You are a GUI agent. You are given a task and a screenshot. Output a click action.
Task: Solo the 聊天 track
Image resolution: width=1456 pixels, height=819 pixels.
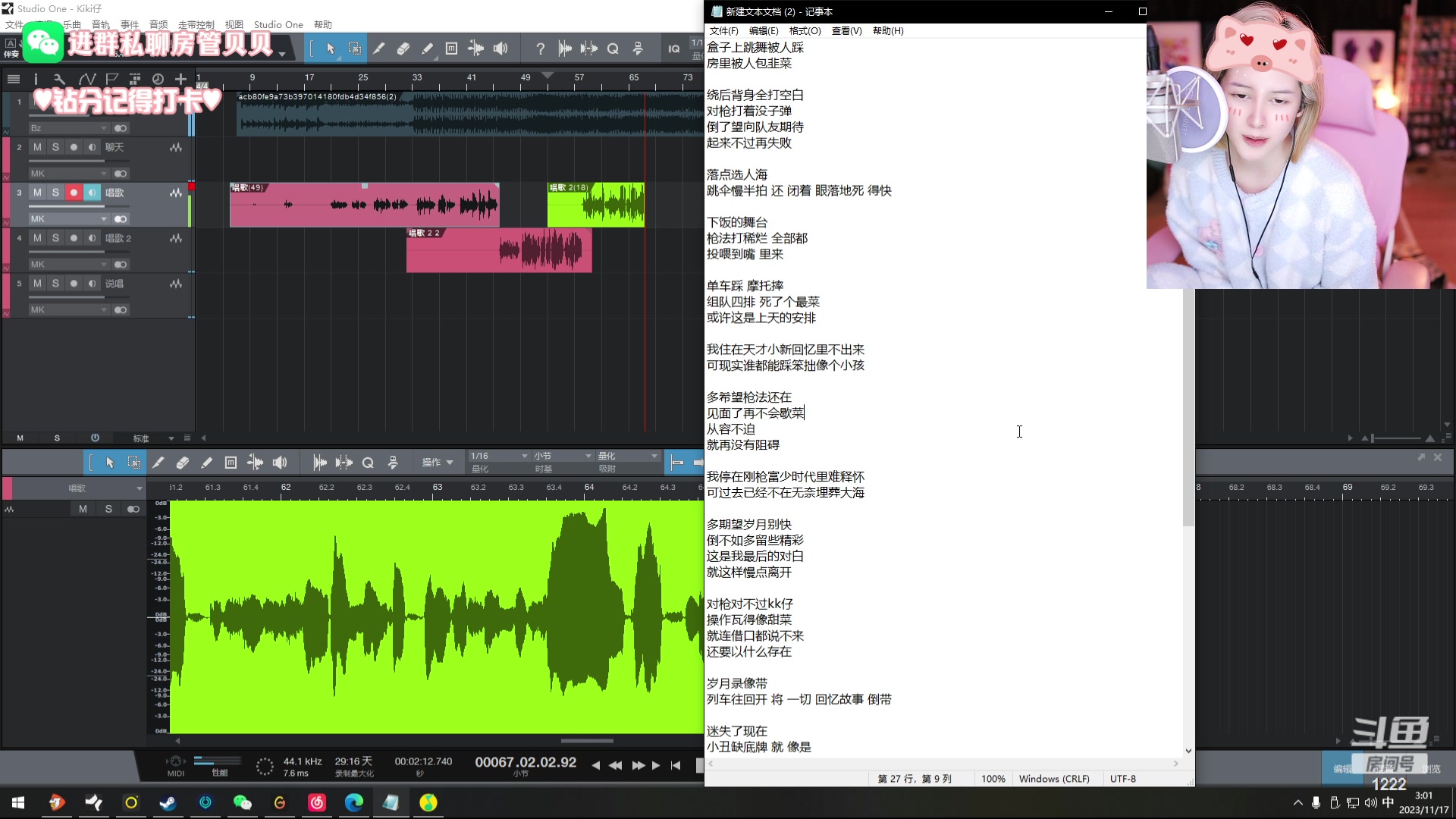click(x=55, y=147)
